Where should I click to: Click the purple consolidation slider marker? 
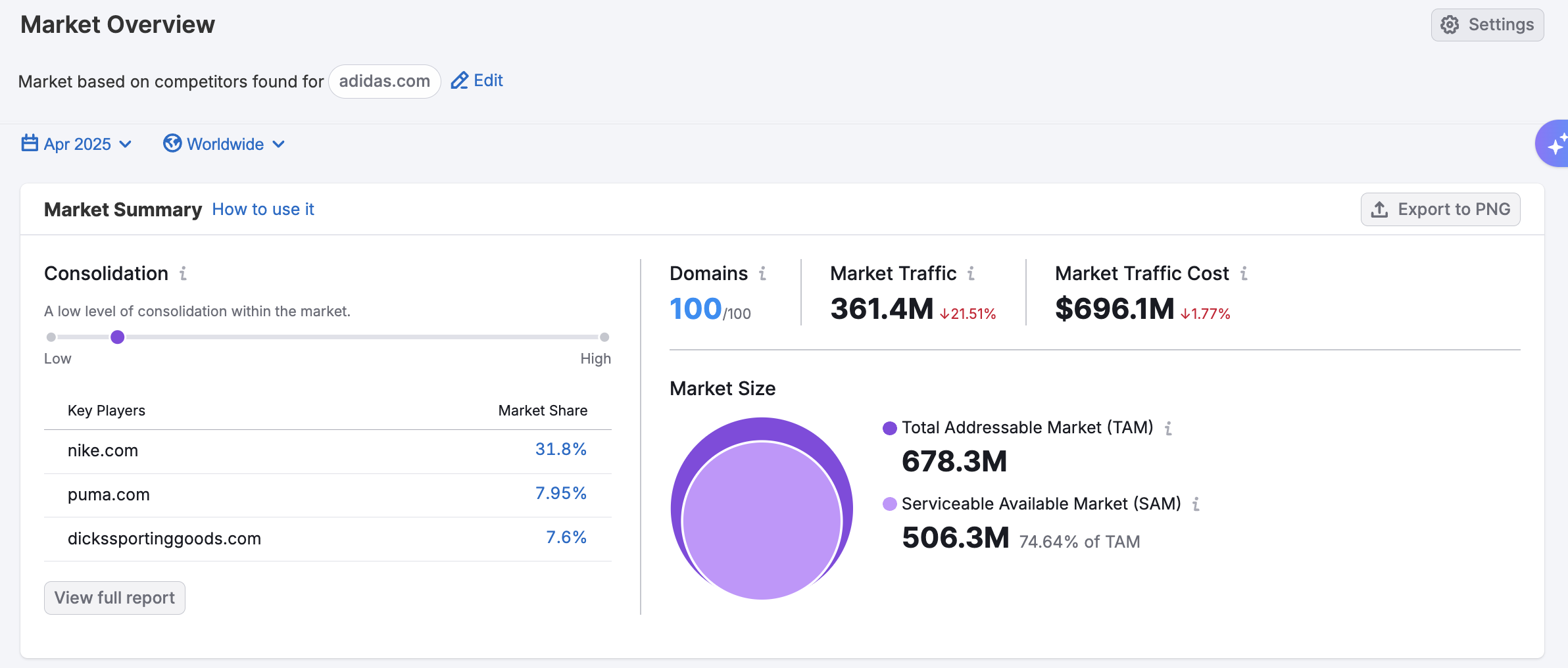(118, 337)
